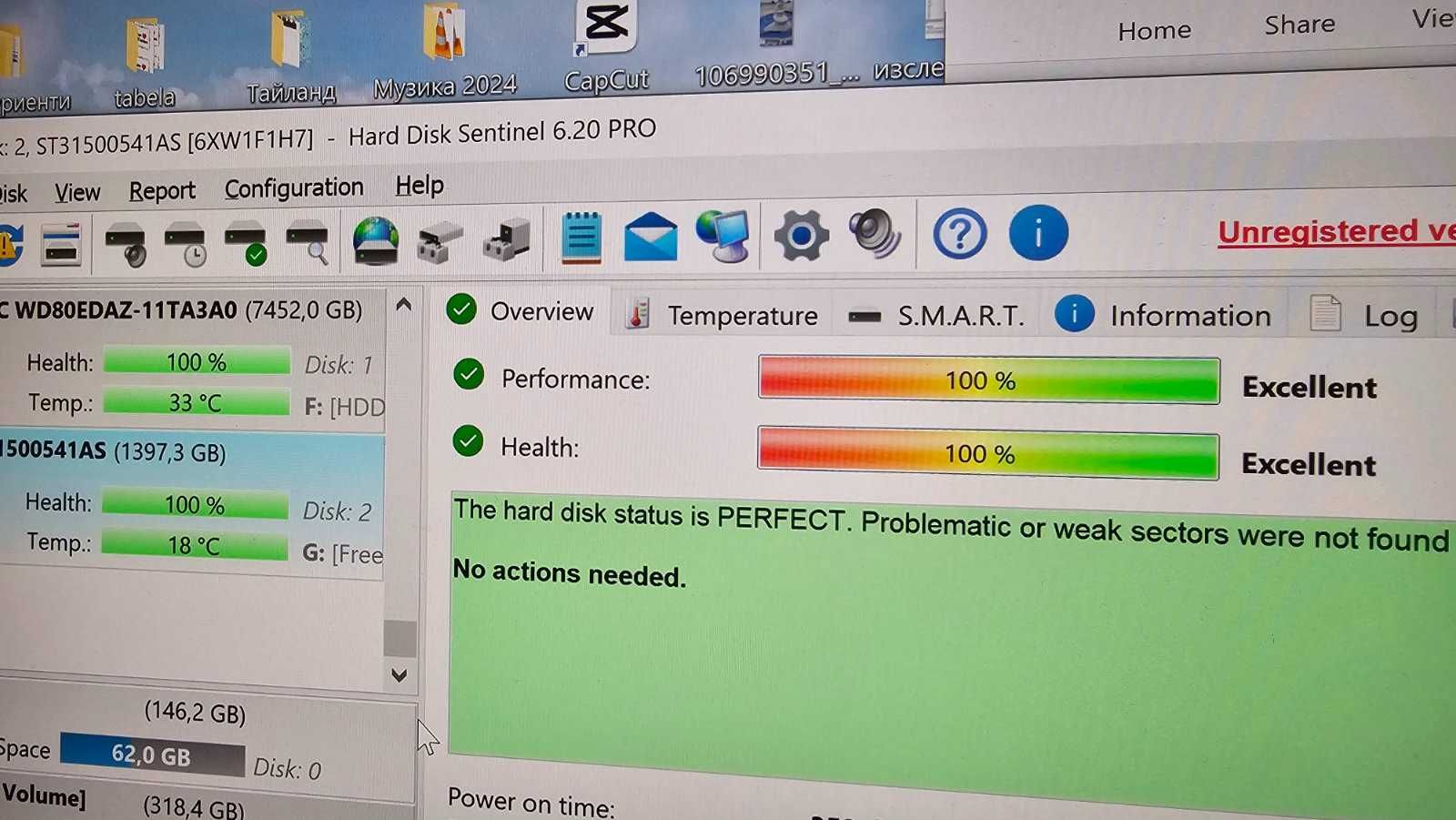Screen dimensions: 1456x820
Task: Click the 62,0 GB free space bar
Action: tap(152, 755)
